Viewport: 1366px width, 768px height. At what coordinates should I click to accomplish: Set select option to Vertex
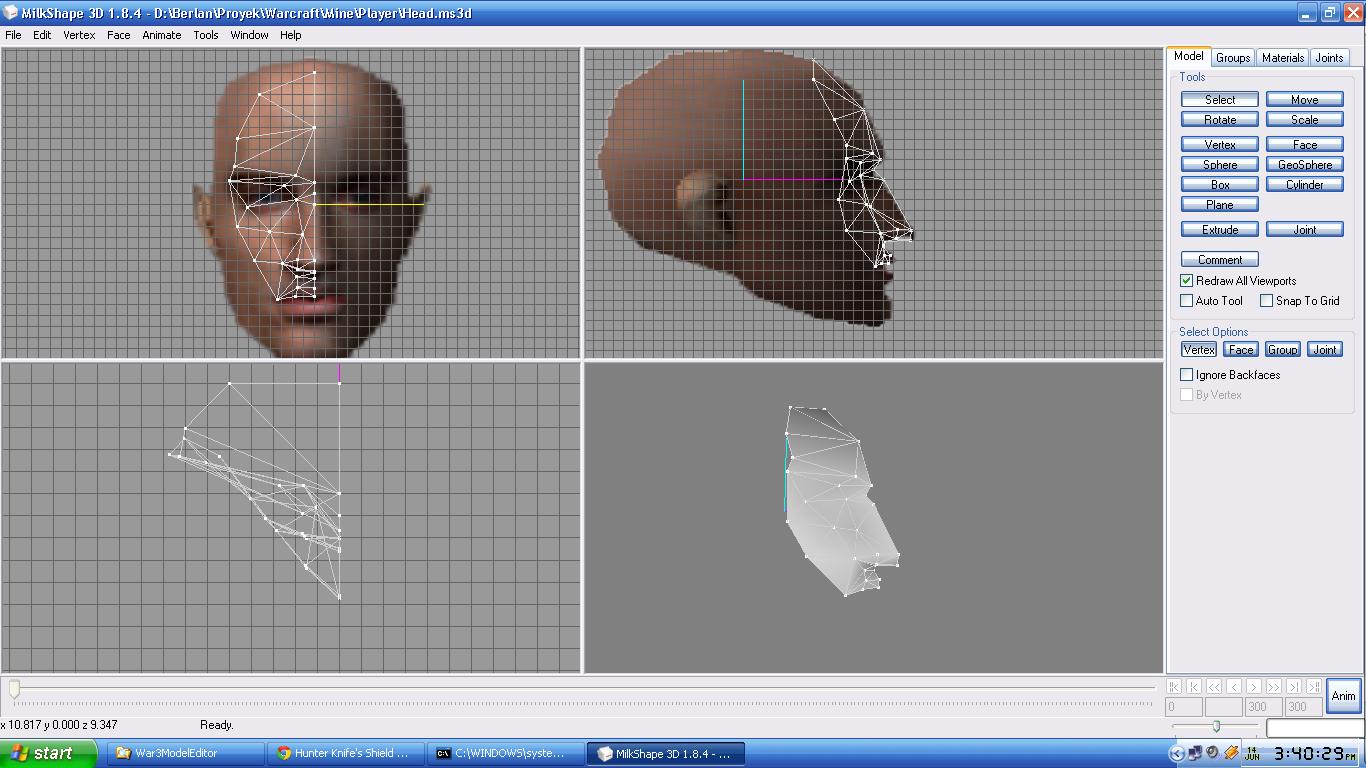(1198, 349)
